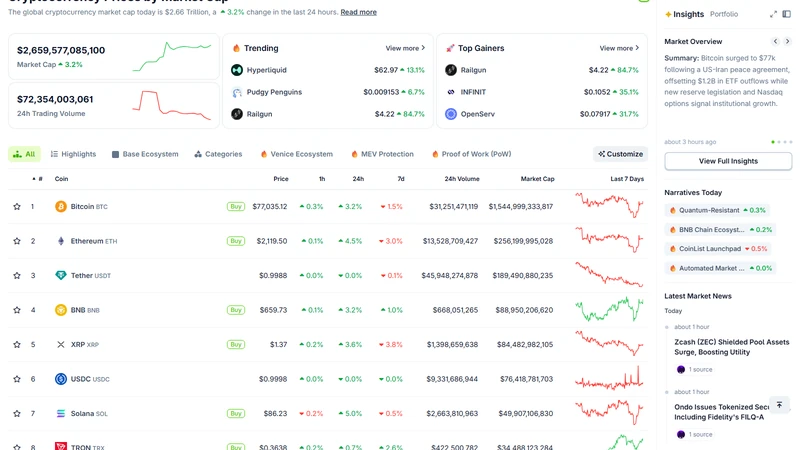Sort table by Market Cap column
Screen dimensions: 800x450
537,179
